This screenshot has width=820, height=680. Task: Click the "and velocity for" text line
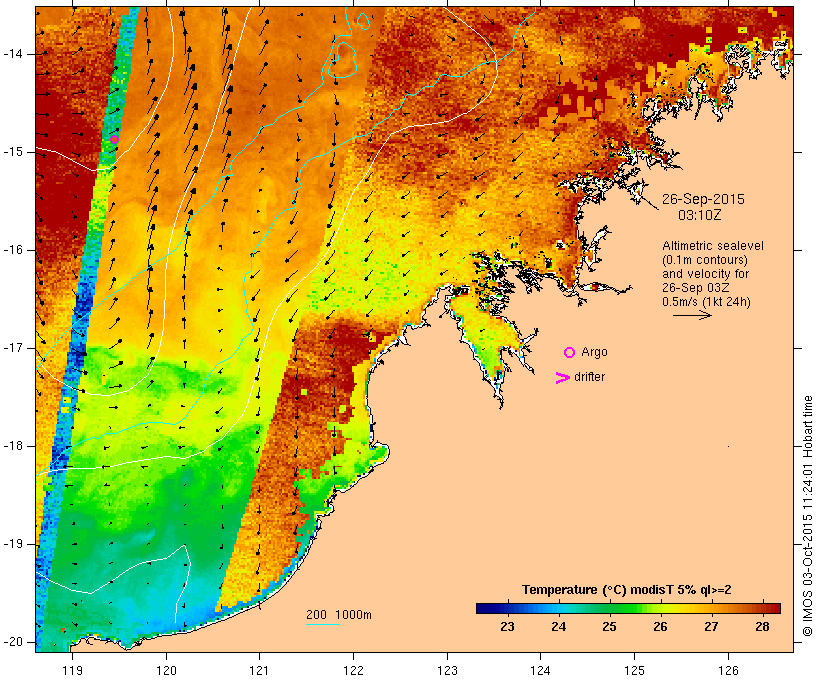click(705, 274)
